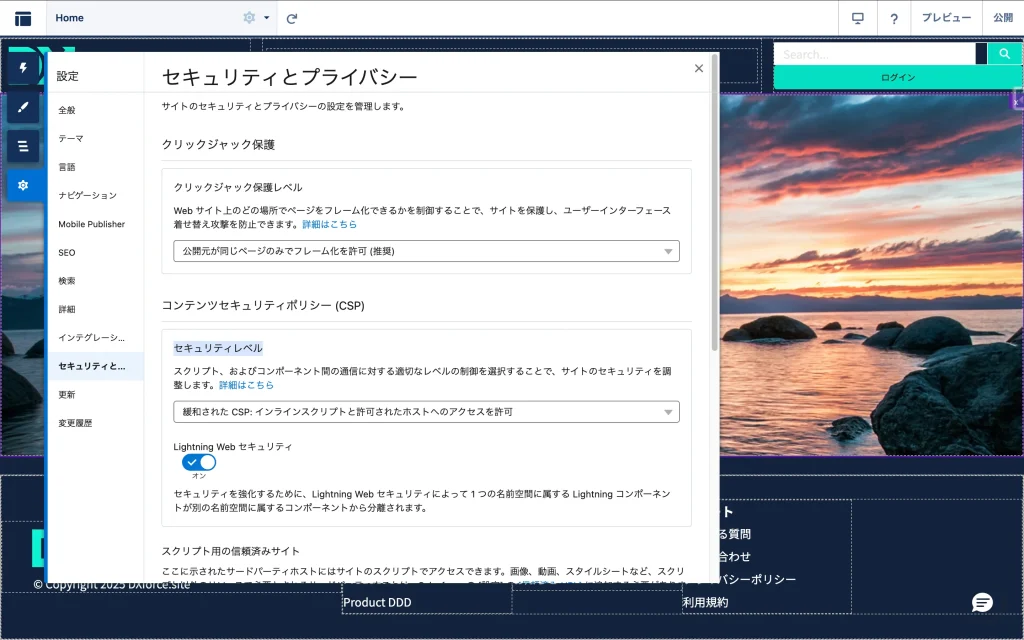1024x640 pixels.
Task: Open the chat bubble icon
Action: coord(982,602)
